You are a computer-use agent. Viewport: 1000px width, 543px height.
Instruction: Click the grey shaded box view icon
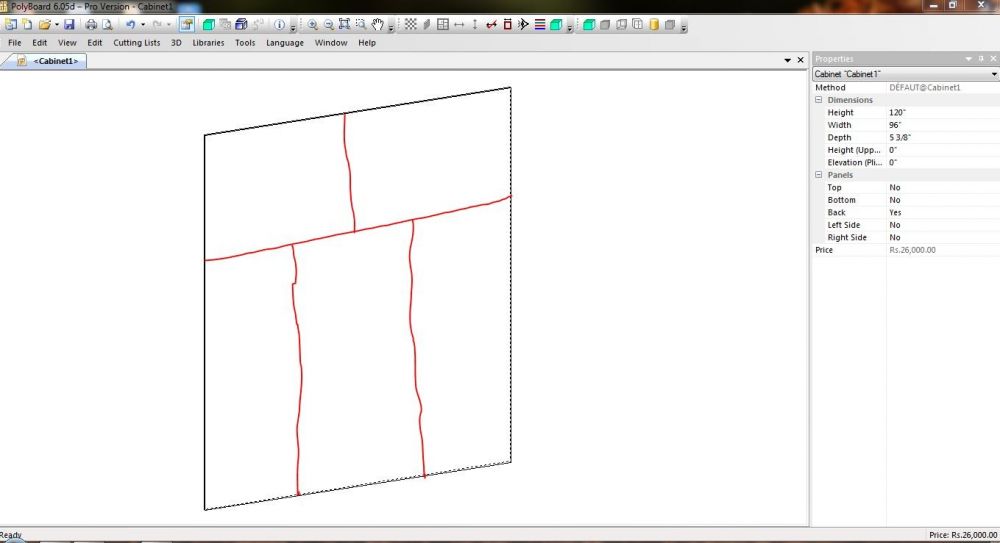click(605, 24)
